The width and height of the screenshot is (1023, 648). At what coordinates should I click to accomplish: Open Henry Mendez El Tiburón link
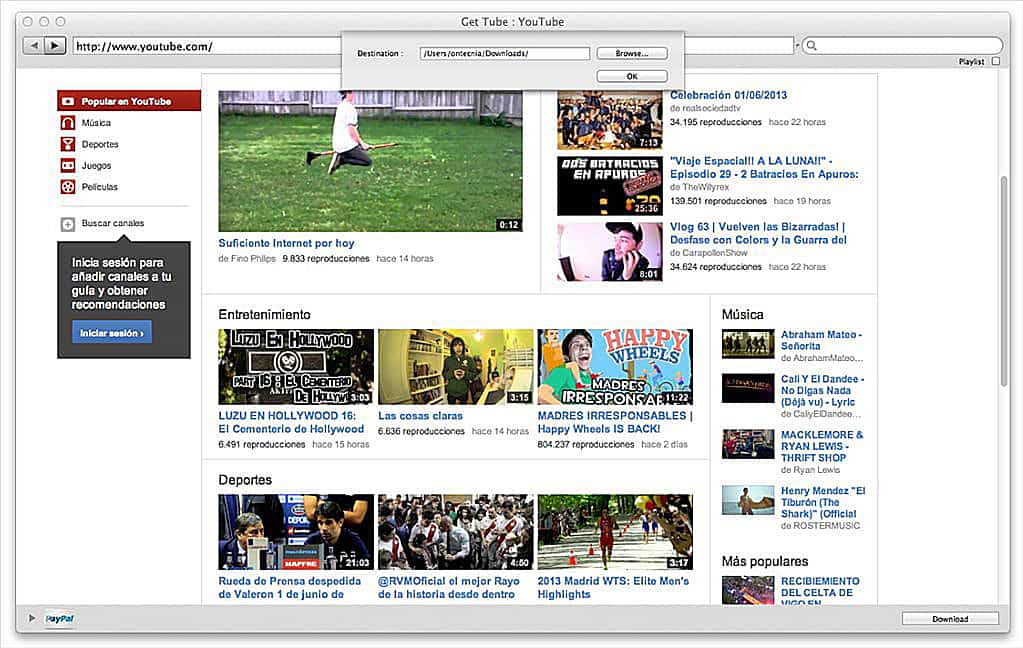(823, 502)
